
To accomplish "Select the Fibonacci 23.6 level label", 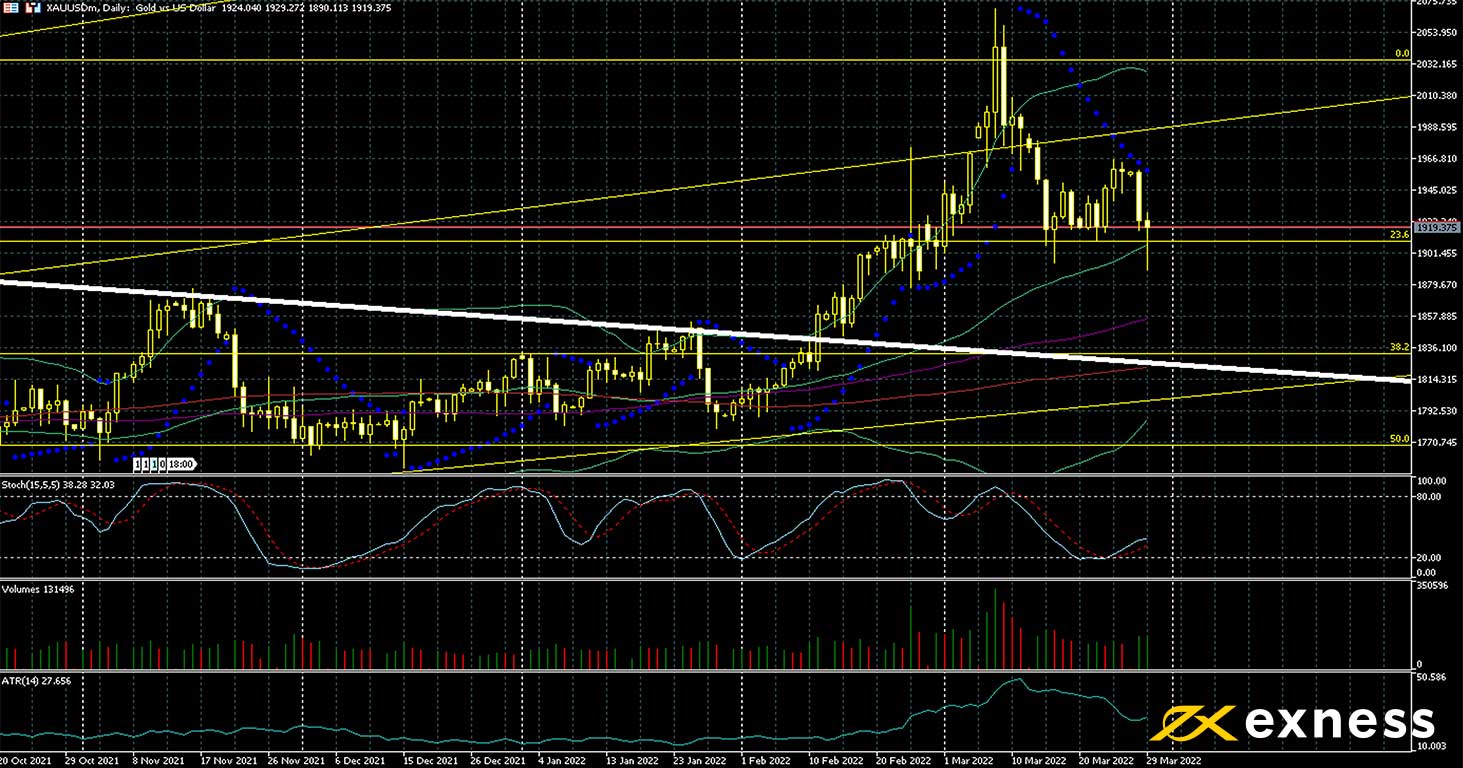I will click(x=1401, y=234).
